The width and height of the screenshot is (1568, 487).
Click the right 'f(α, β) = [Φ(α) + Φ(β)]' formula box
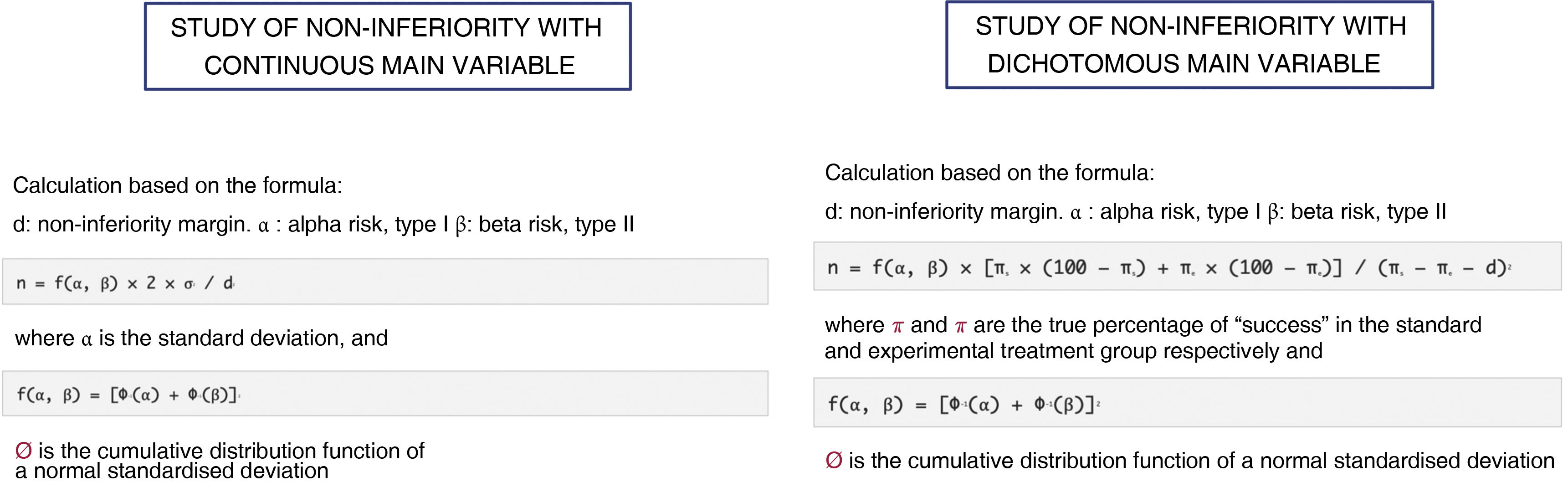click(1187, 403)
